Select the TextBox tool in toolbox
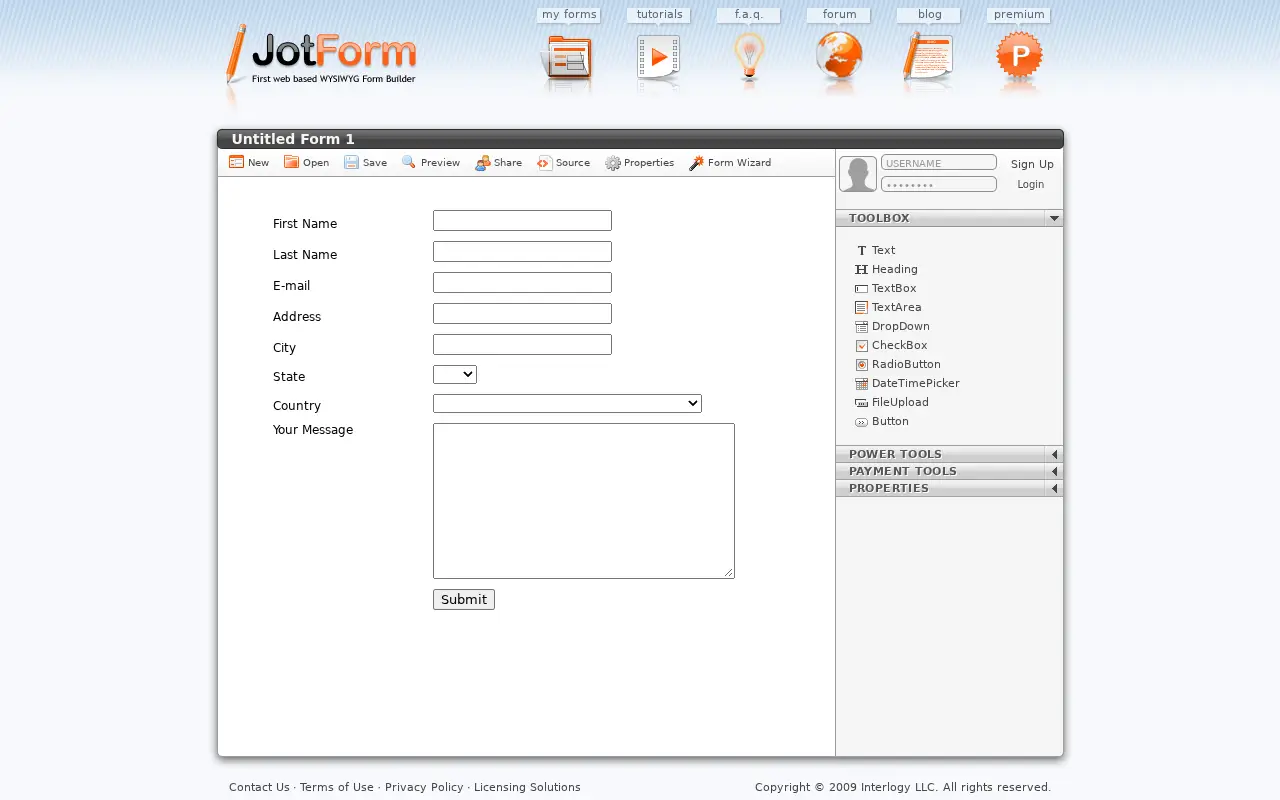The width and height of the screenshot is (1280, 800). 886,288
